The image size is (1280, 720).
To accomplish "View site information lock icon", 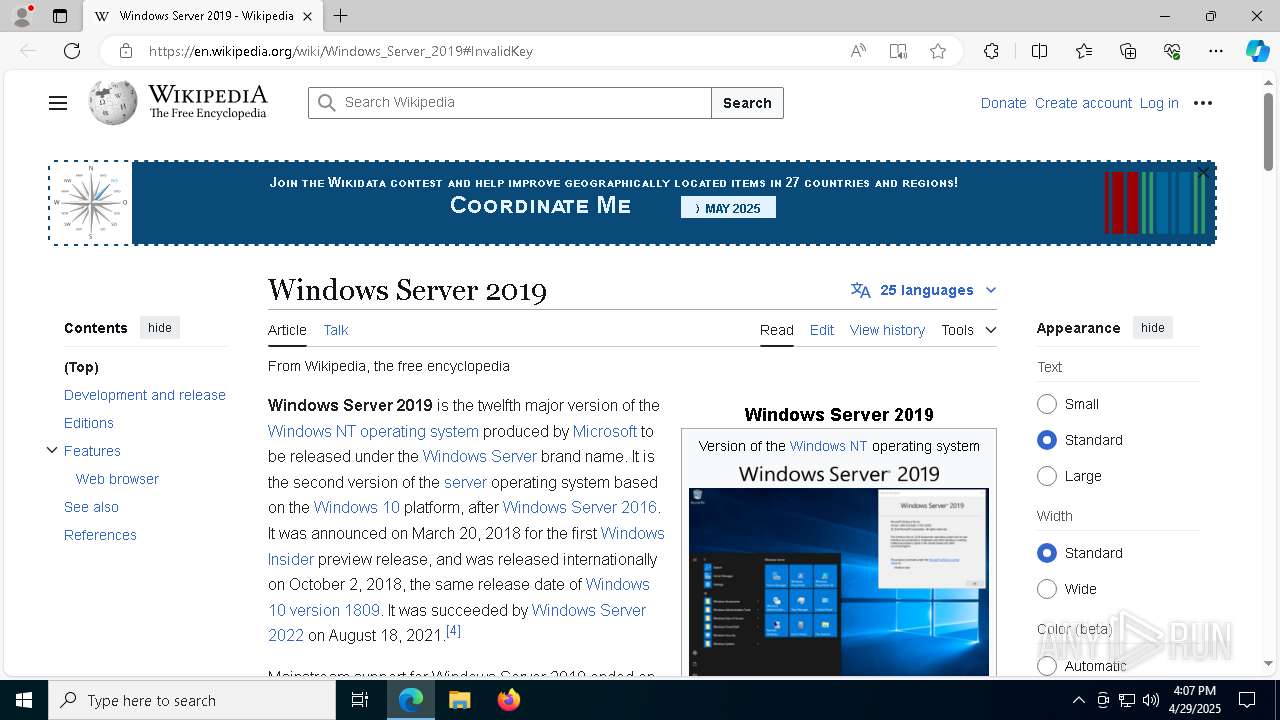I will tap(125, 51).
